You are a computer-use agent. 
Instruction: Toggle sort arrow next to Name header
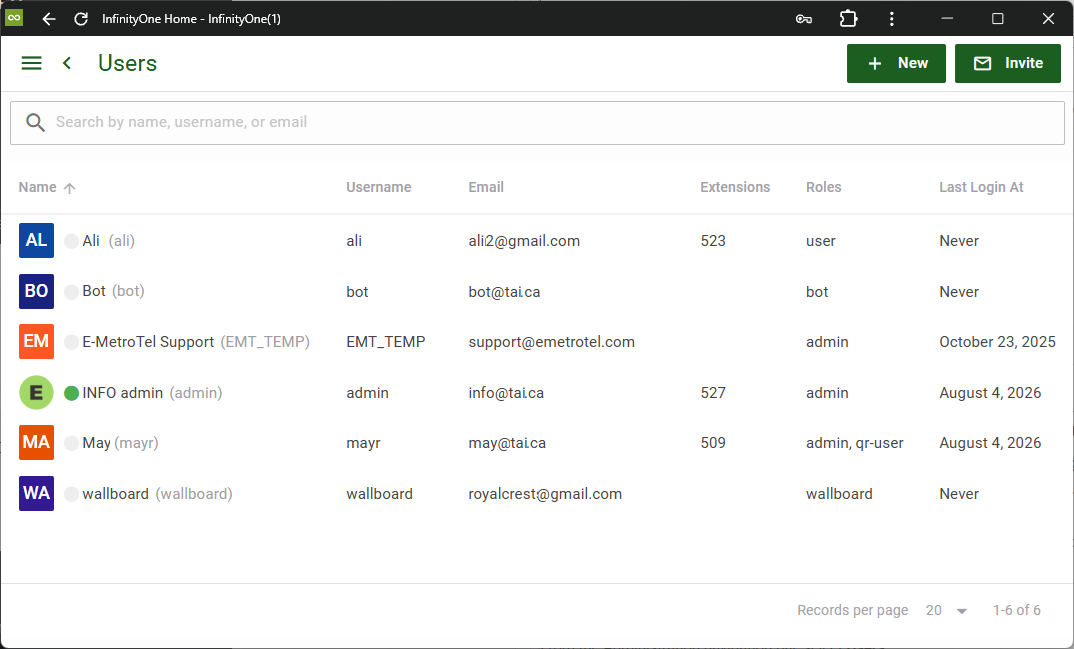(69, 188)
